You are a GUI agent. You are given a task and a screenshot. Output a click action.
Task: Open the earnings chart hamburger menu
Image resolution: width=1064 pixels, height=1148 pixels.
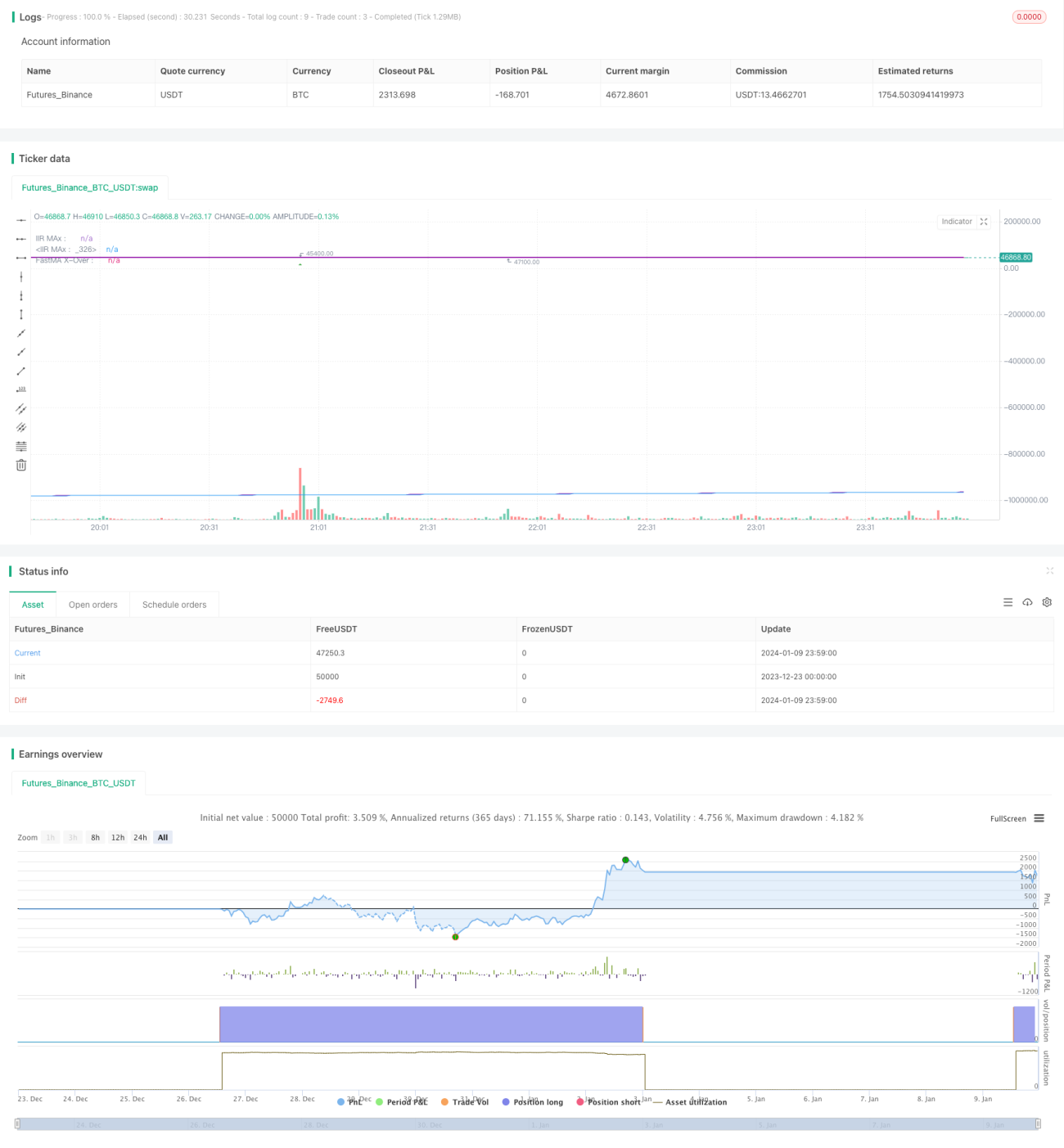click(x=1039, y=818)
